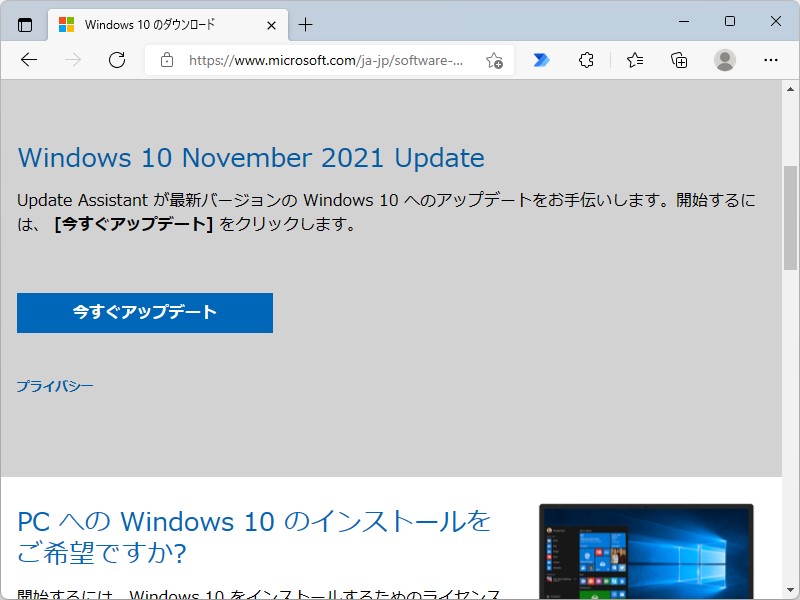Minimize the Edge window
800x600 pixels.
pos(684,21)
